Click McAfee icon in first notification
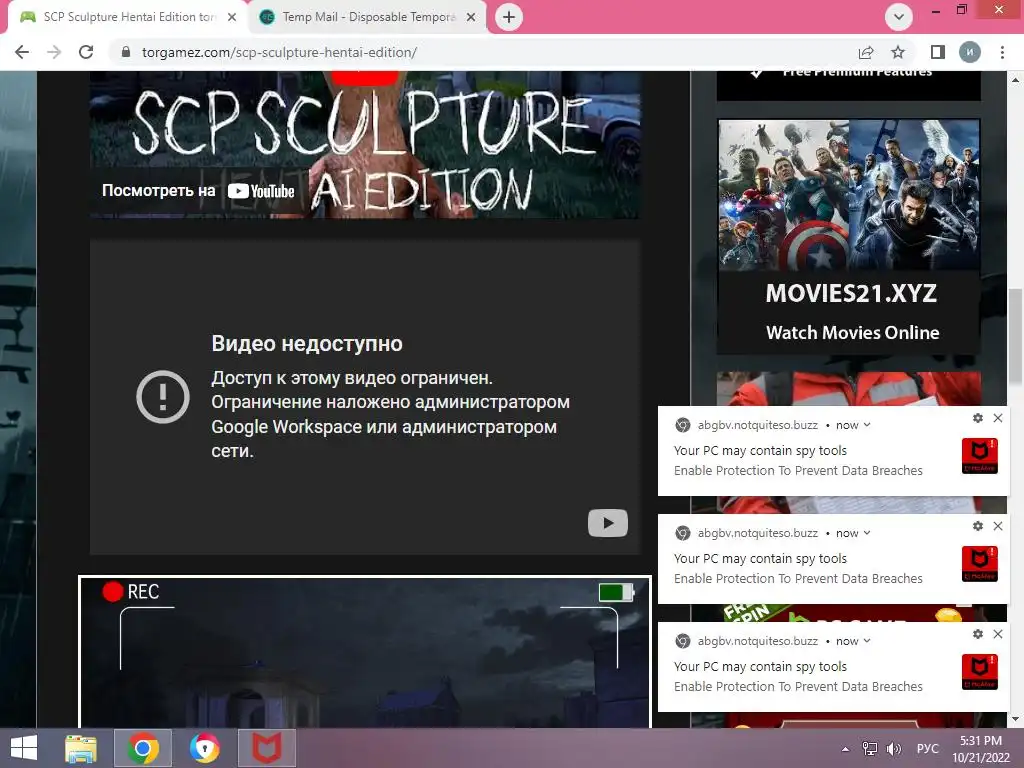 [980, 455]
